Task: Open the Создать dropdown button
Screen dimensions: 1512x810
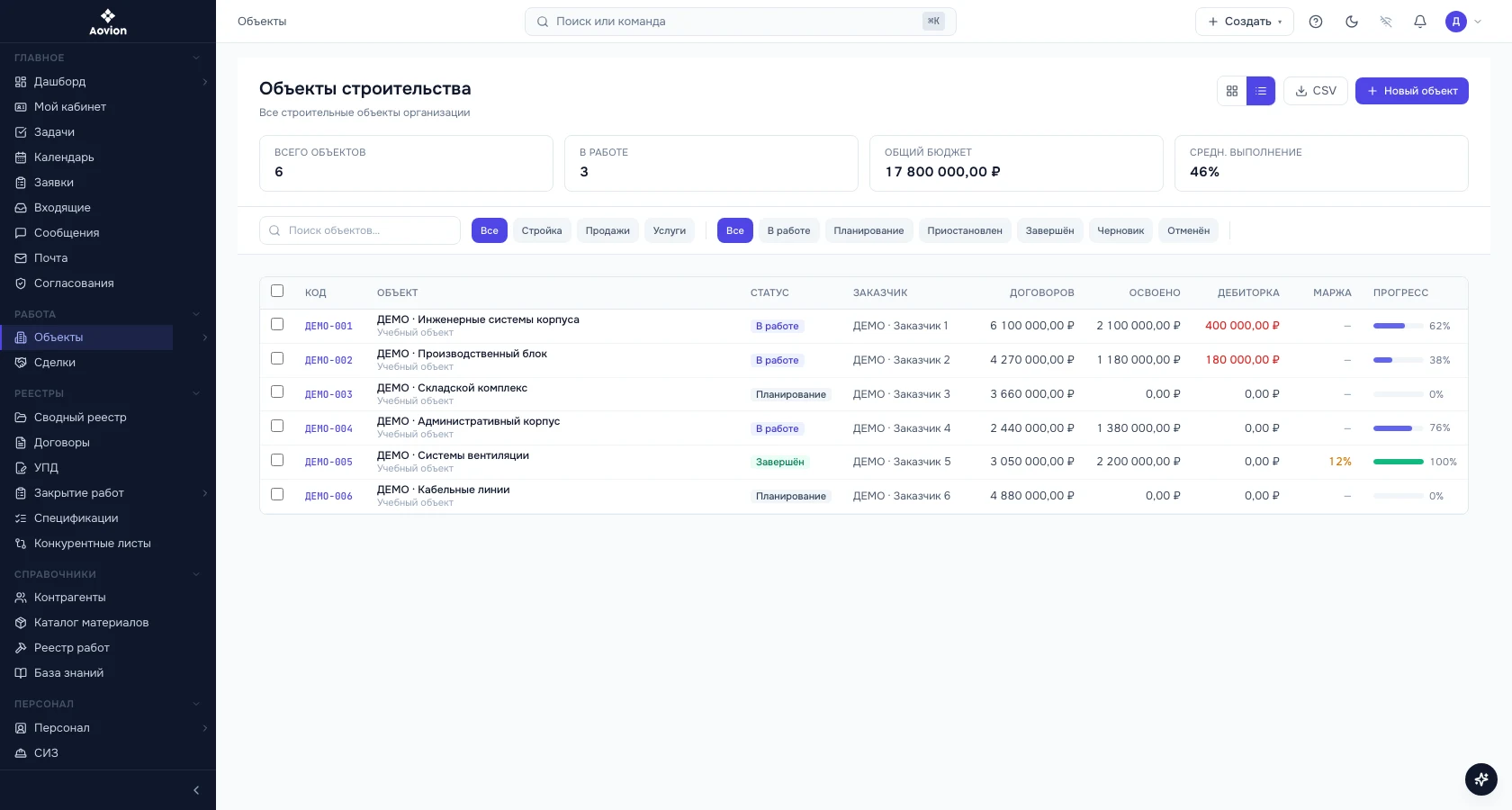Action: coord(1244,22)
